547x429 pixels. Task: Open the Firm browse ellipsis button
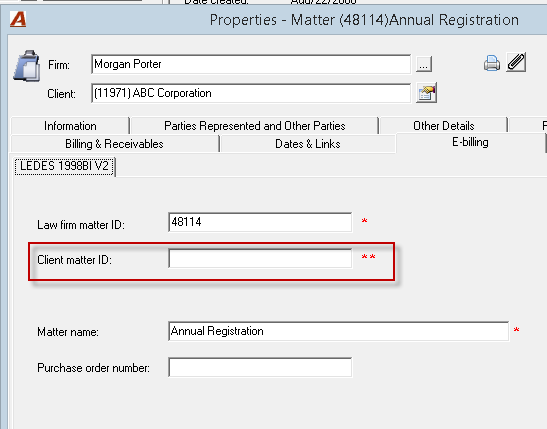pos(424,64)
